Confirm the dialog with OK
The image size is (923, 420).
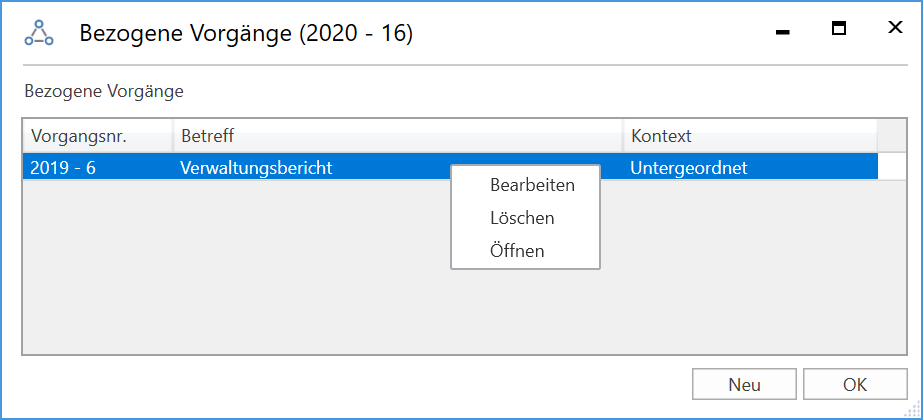point(854,385)
